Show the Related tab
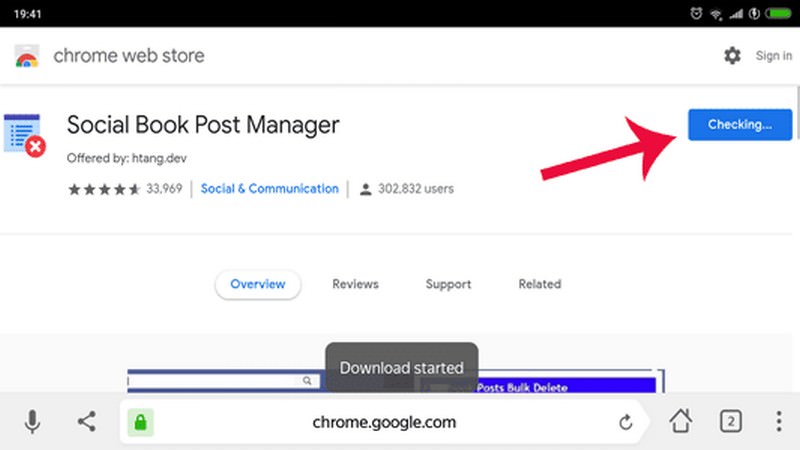The width and height of the screenshot is (800, 450). tap(539, 284)
